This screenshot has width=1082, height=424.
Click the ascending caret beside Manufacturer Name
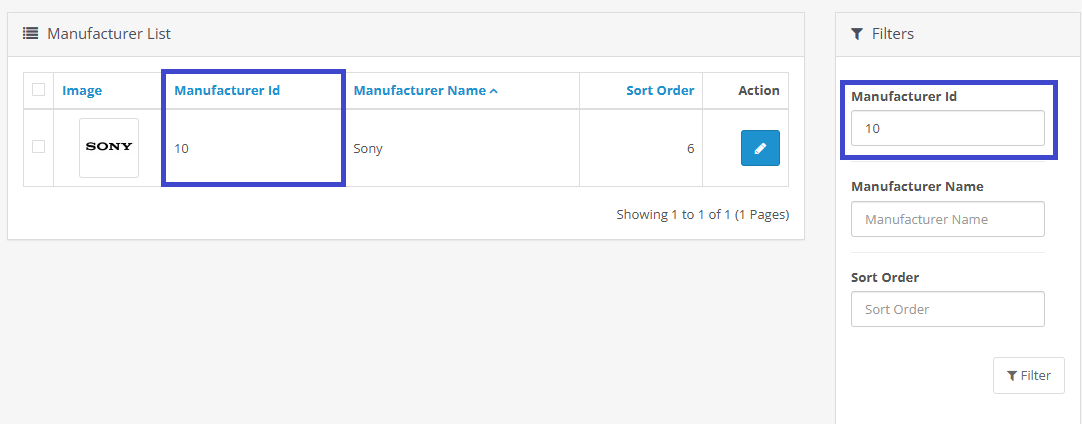click(494, 91)
